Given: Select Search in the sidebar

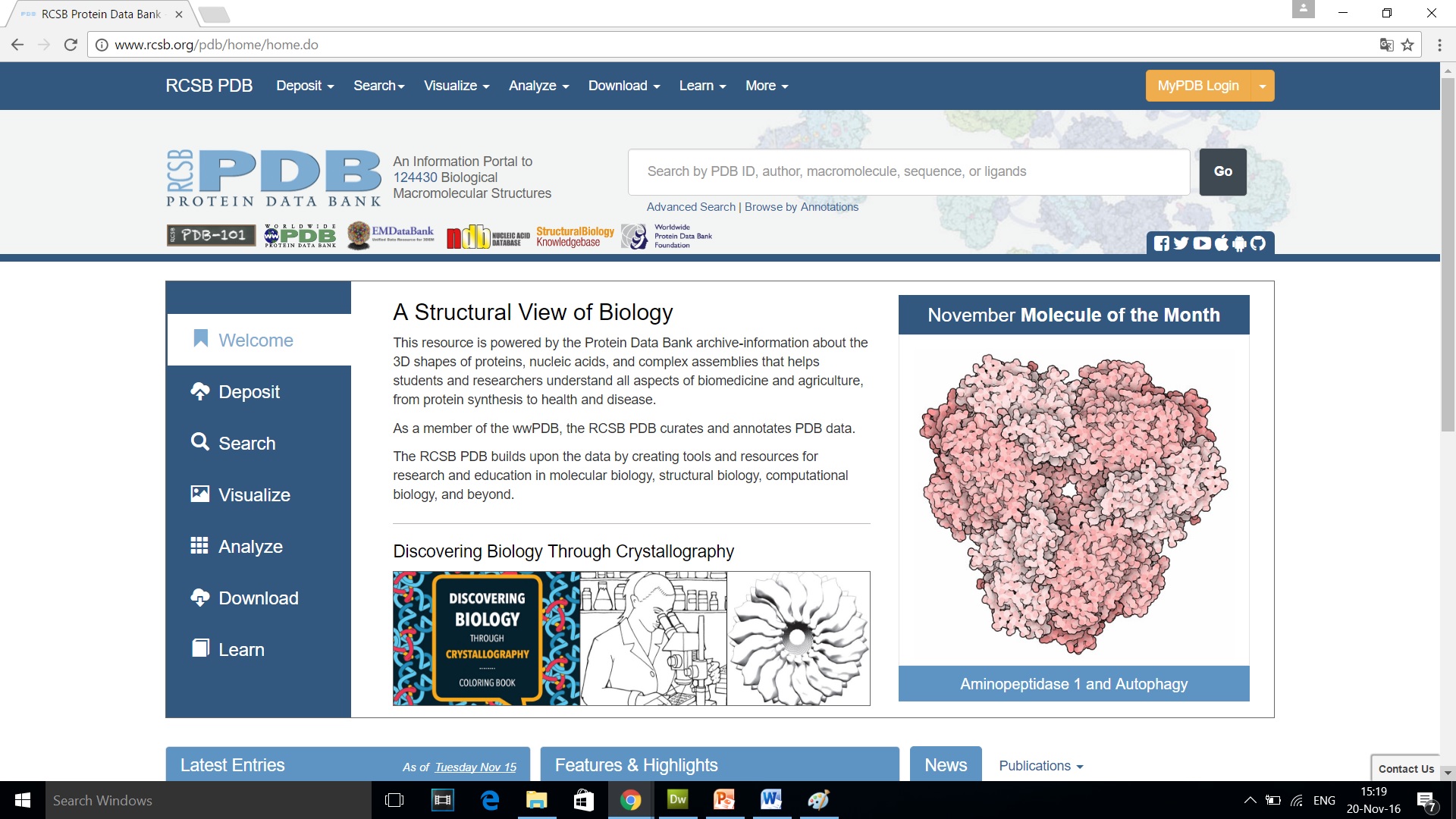Looking at the screenshot, I should pos(259,443).
